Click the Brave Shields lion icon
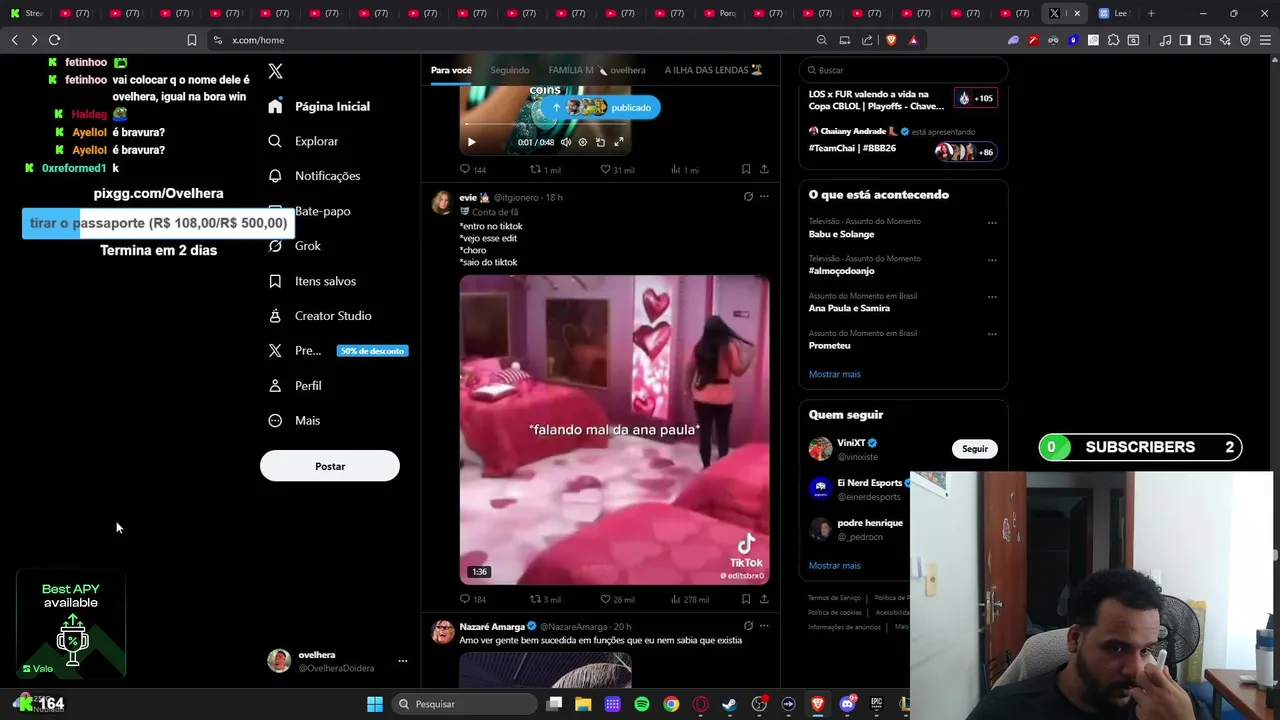 (x=891, y=40)
